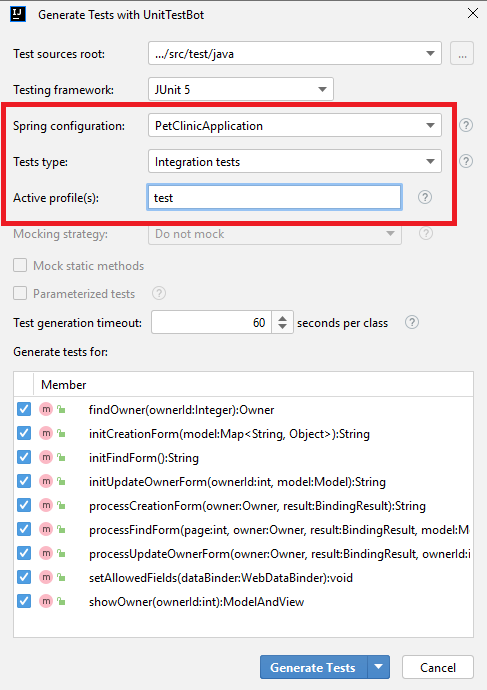Click the Generate Tests button

tap(313, 667)
